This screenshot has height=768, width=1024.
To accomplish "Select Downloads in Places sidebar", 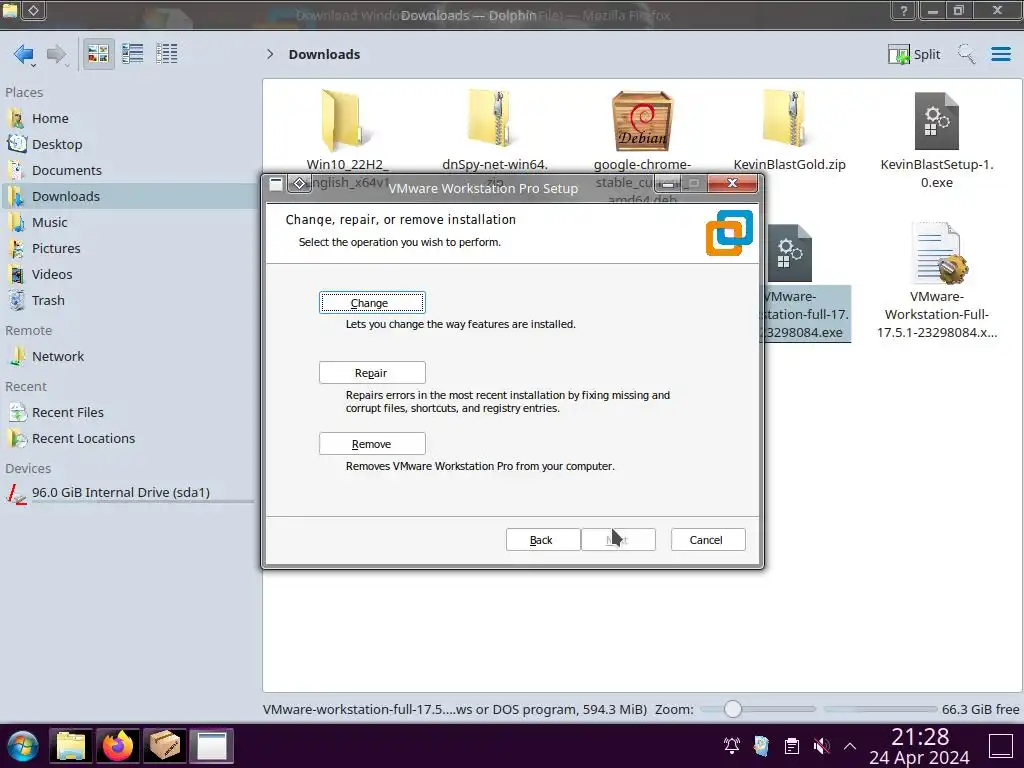I will (129, 197).
